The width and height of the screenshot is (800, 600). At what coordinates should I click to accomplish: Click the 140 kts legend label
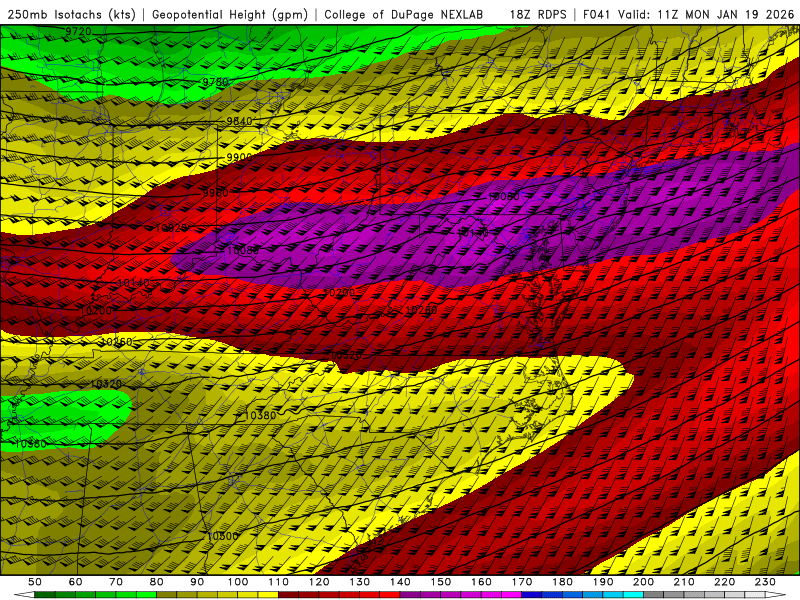pos(401,582)
